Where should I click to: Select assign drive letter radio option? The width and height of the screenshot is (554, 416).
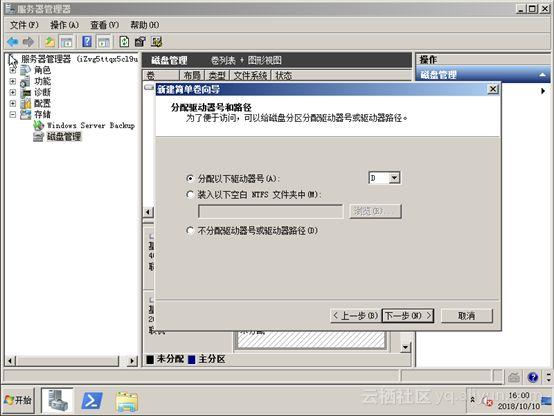point(190,178)
